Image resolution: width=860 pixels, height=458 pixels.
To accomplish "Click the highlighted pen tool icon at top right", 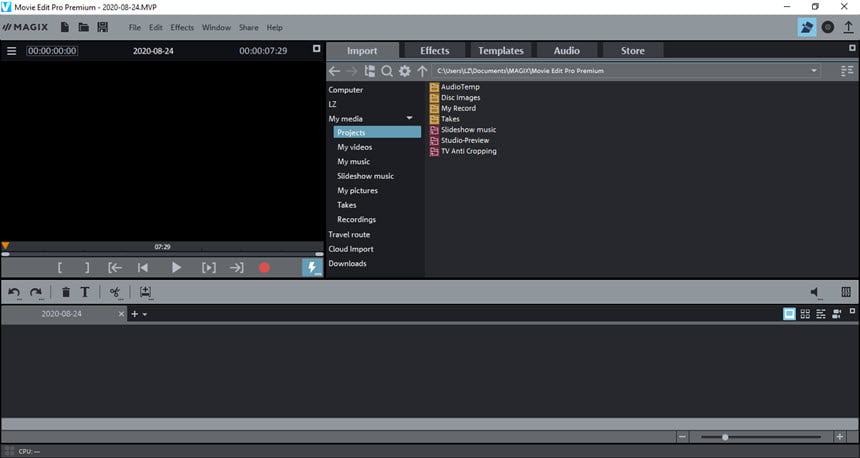I will [x=806, y=27].
